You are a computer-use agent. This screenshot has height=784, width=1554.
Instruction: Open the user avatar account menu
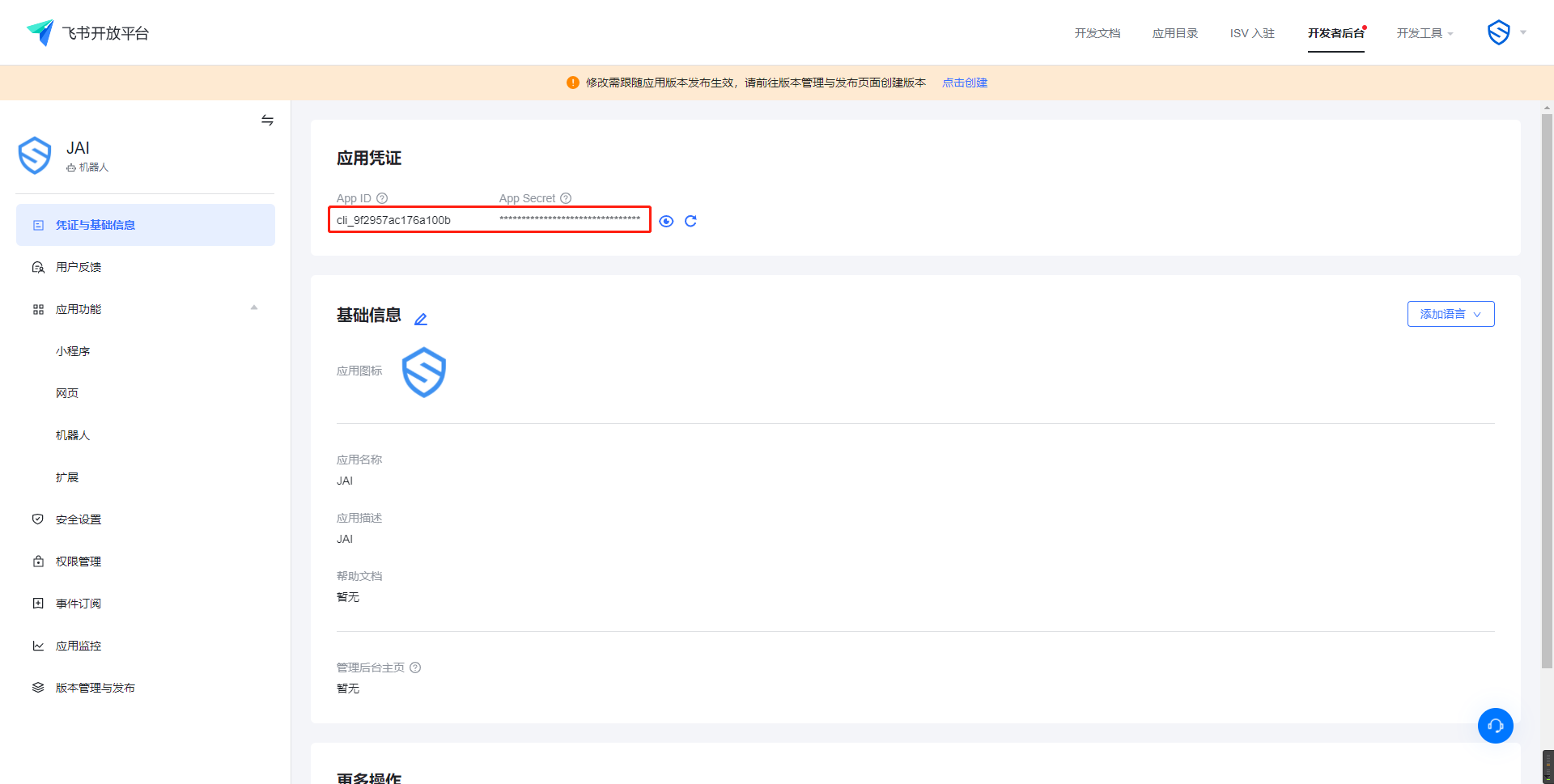click(1505, 32)
